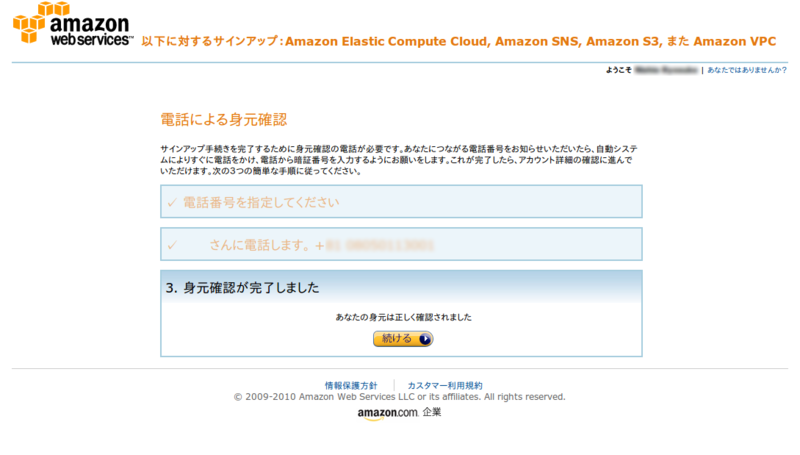Open the 情報保護方針 privacy link

pyautogui.click(x=350, y=385)
